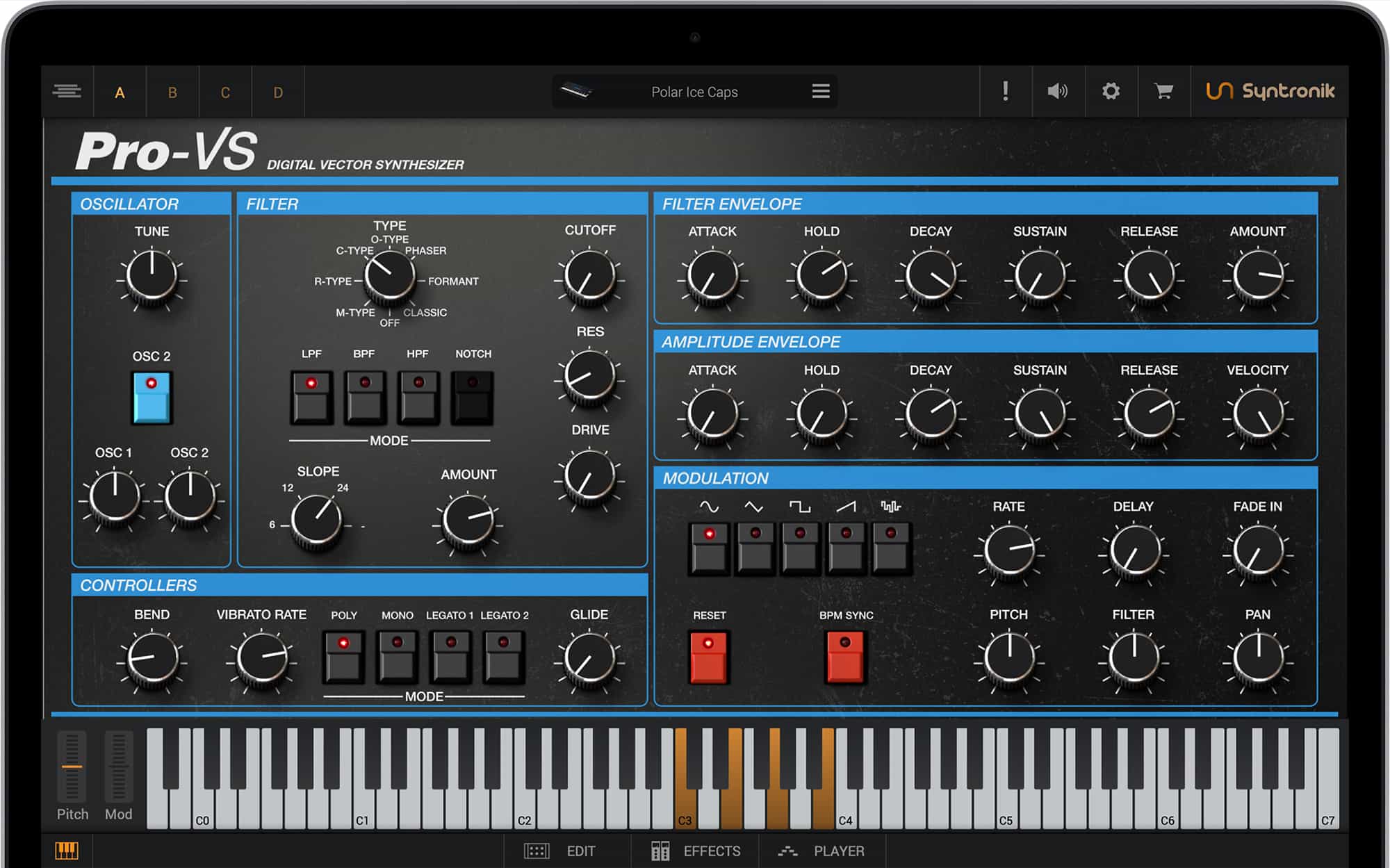Click the Filter Envelope ATTACK knob
This screenshot has height=868, width=1390.
712,277
